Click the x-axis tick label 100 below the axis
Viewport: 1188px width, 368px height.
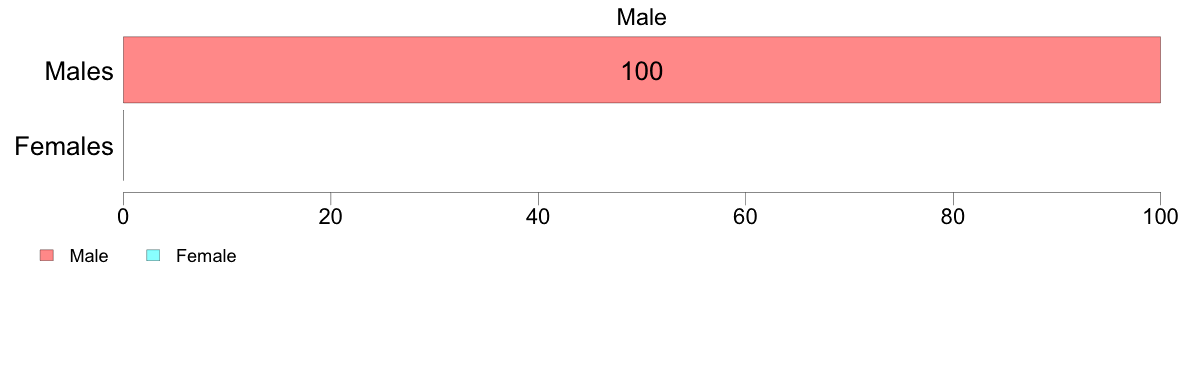(1160, 217)
